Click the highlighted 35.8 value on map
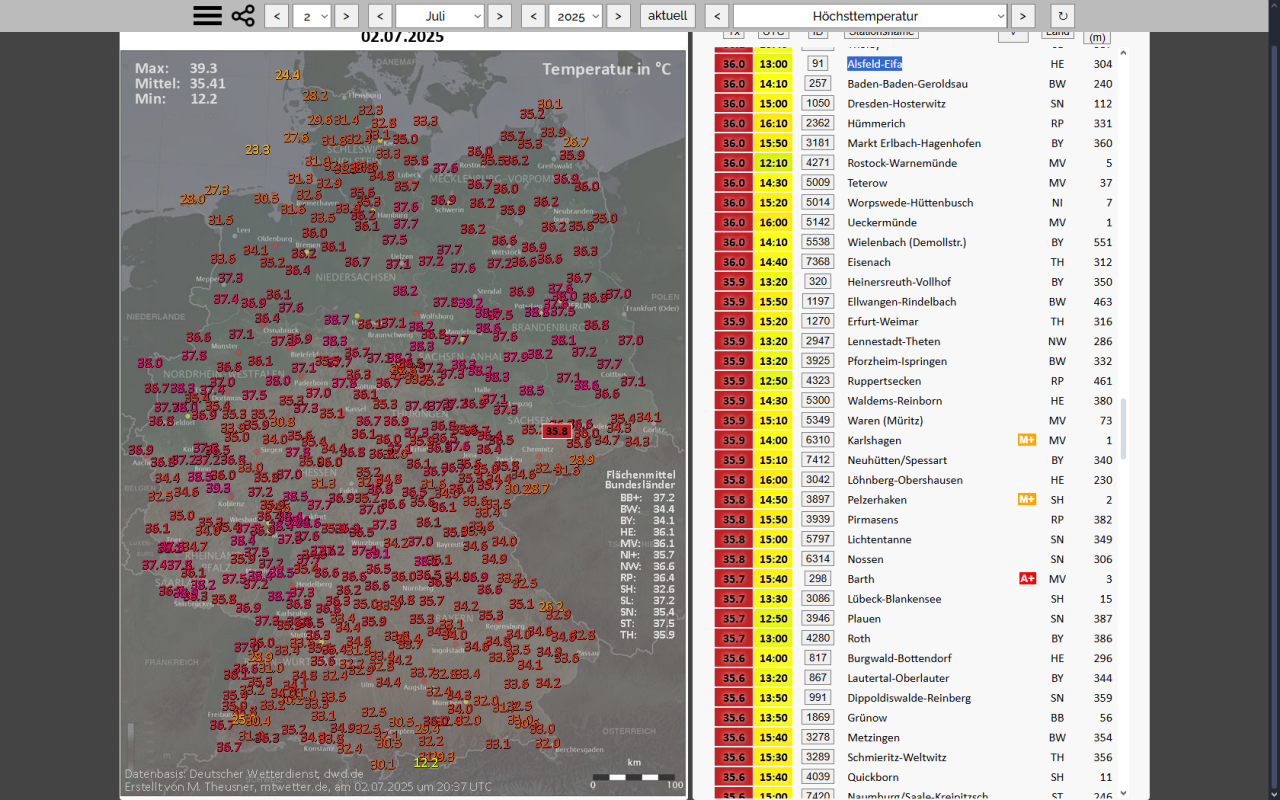Image resolution: width=1280 pixels, height=800 pixels. click(557, 432)
